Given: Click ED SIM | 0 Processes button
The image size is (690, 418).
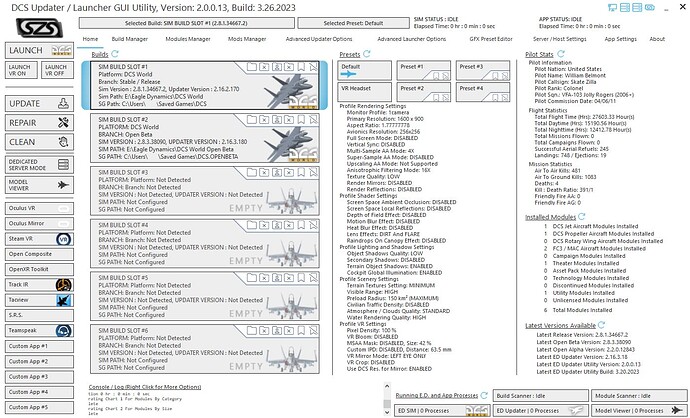Looking at the screenshot, I should (x=442, y=411).
